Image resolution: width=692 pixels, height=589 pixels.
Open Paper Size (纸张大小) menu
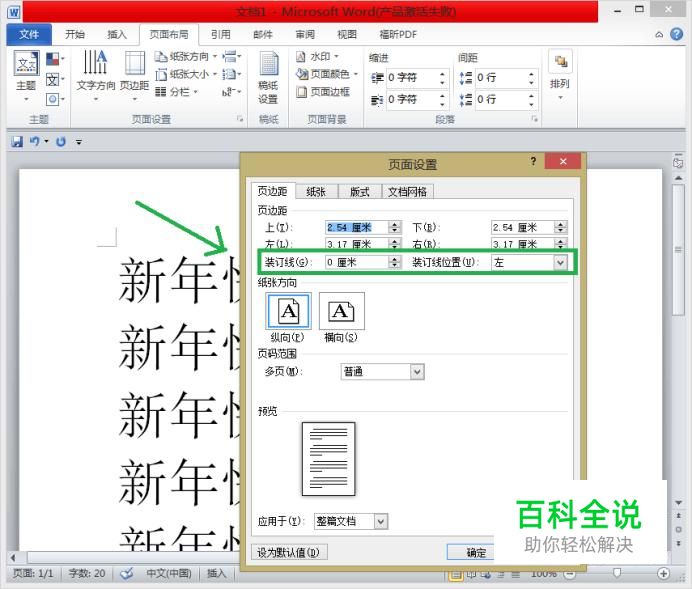[x=186, y=74]
